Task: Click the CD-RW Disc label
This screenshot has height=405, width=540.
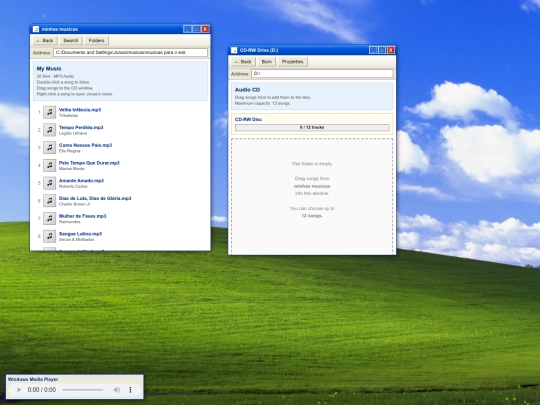Action: tap(248, 120)
